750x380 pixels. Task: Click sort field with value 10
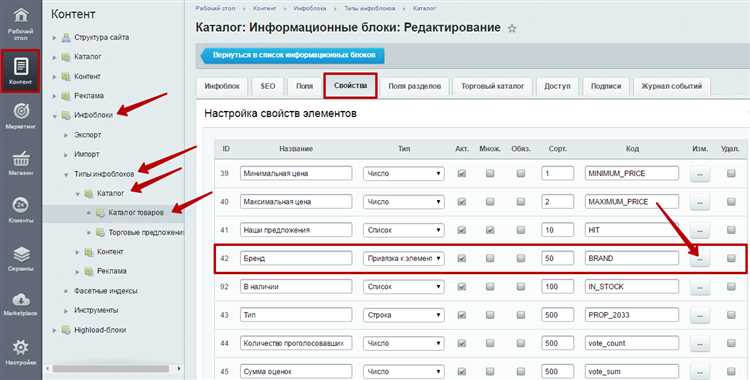pos(558,230)
